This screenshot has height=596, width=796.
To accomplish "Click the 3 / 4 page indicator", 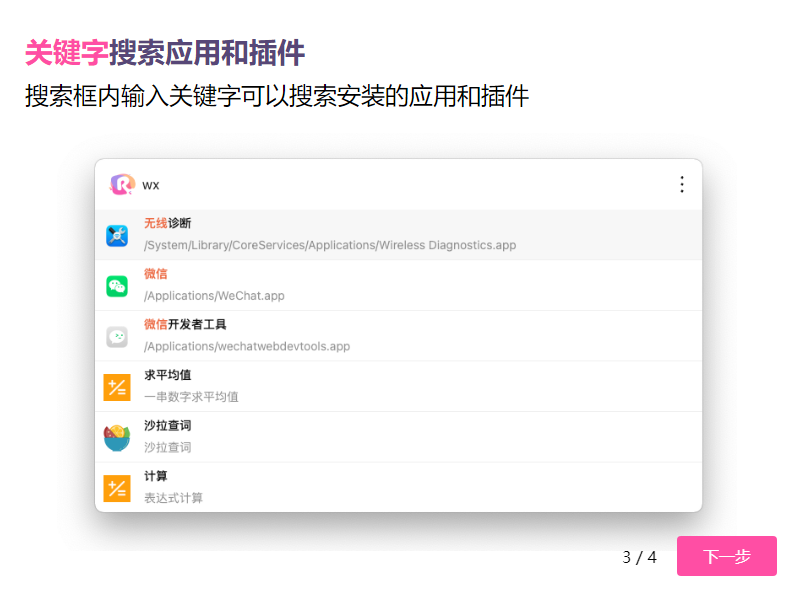I will (640, 557).
